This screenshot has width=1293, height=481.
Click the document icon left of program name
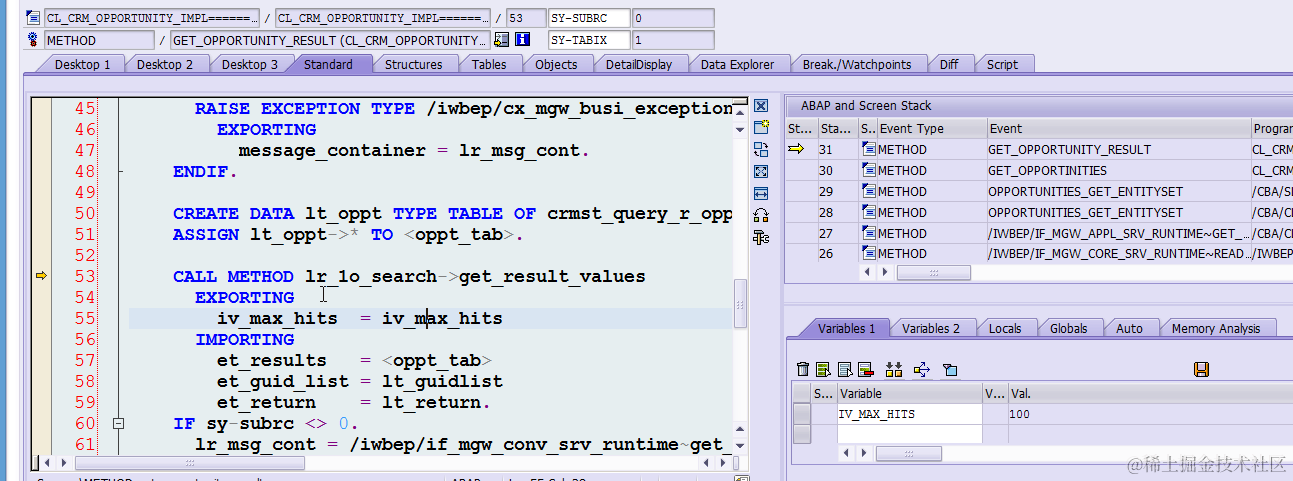tap(34, 18)
